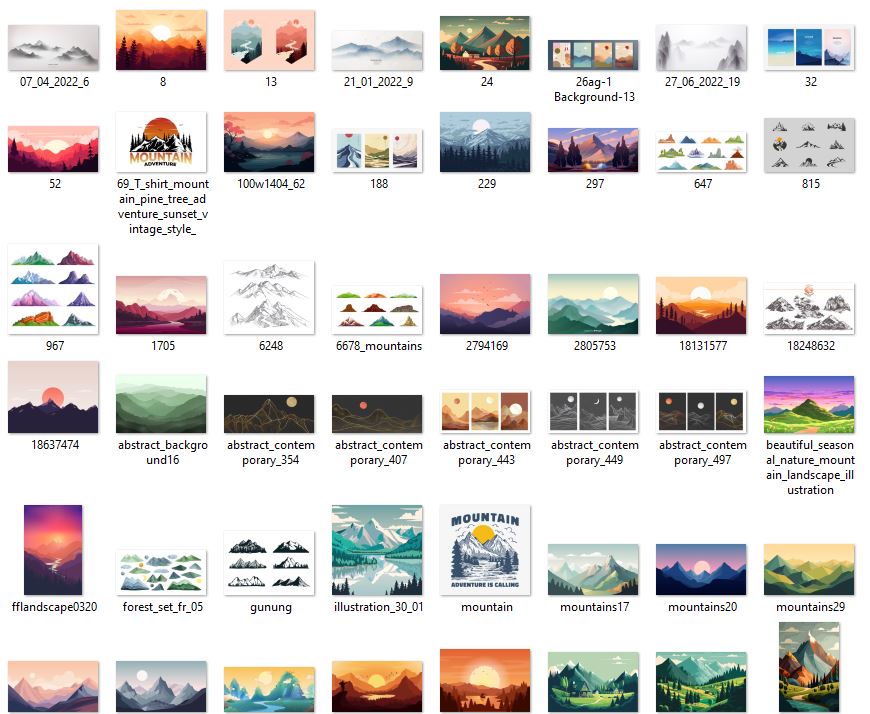This screenshot has width=870, height=714.
Task: Open the beautiful_seasonal_nature_mountain landscape illustration
Action: 809,404
